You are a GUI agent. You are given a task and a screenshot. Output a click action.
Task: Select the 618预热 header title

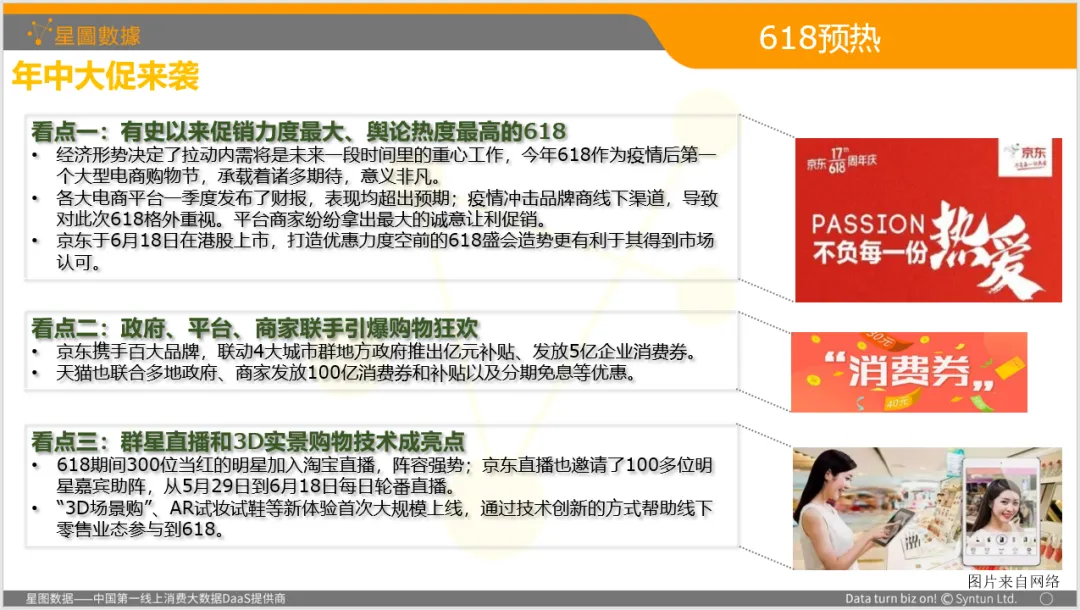pos(819,38)
